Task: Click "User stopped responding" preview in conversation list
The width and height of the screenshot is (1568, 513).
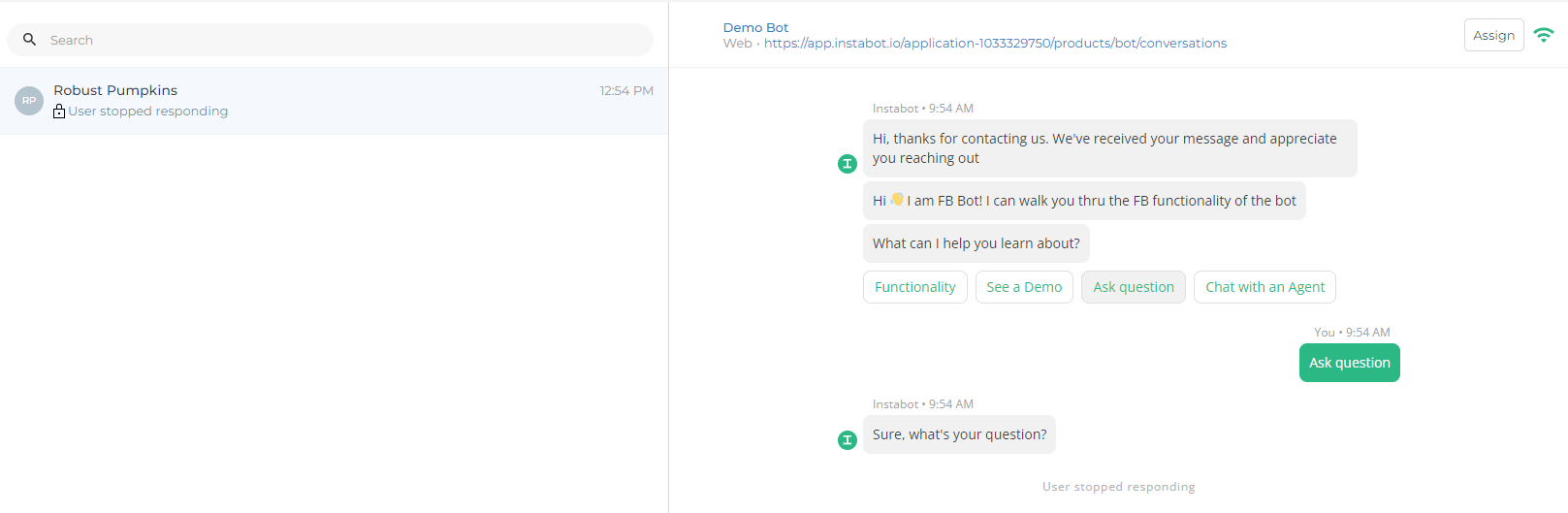Action: (x=148, y=112)
